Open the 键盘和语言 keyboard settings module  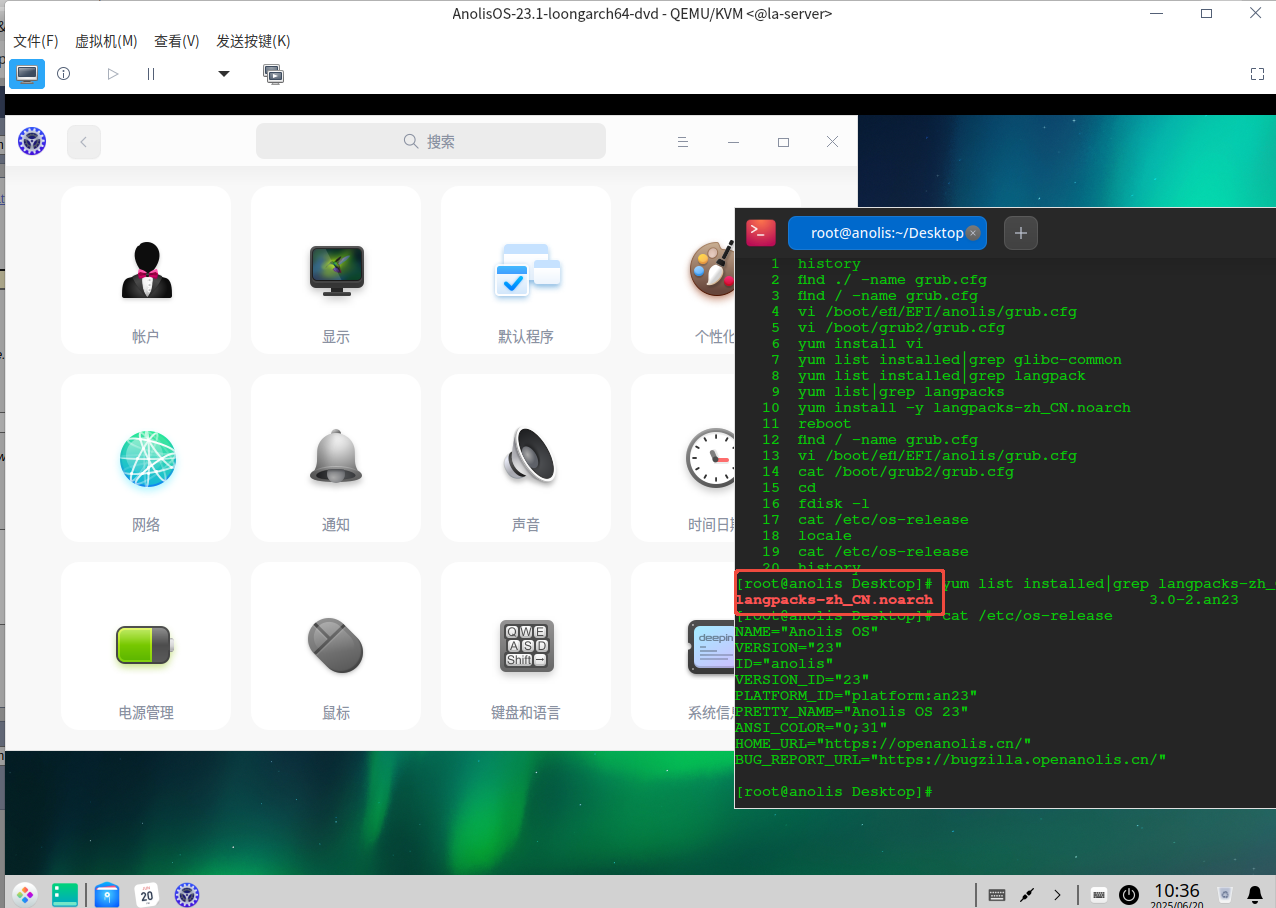click(526, 647)
